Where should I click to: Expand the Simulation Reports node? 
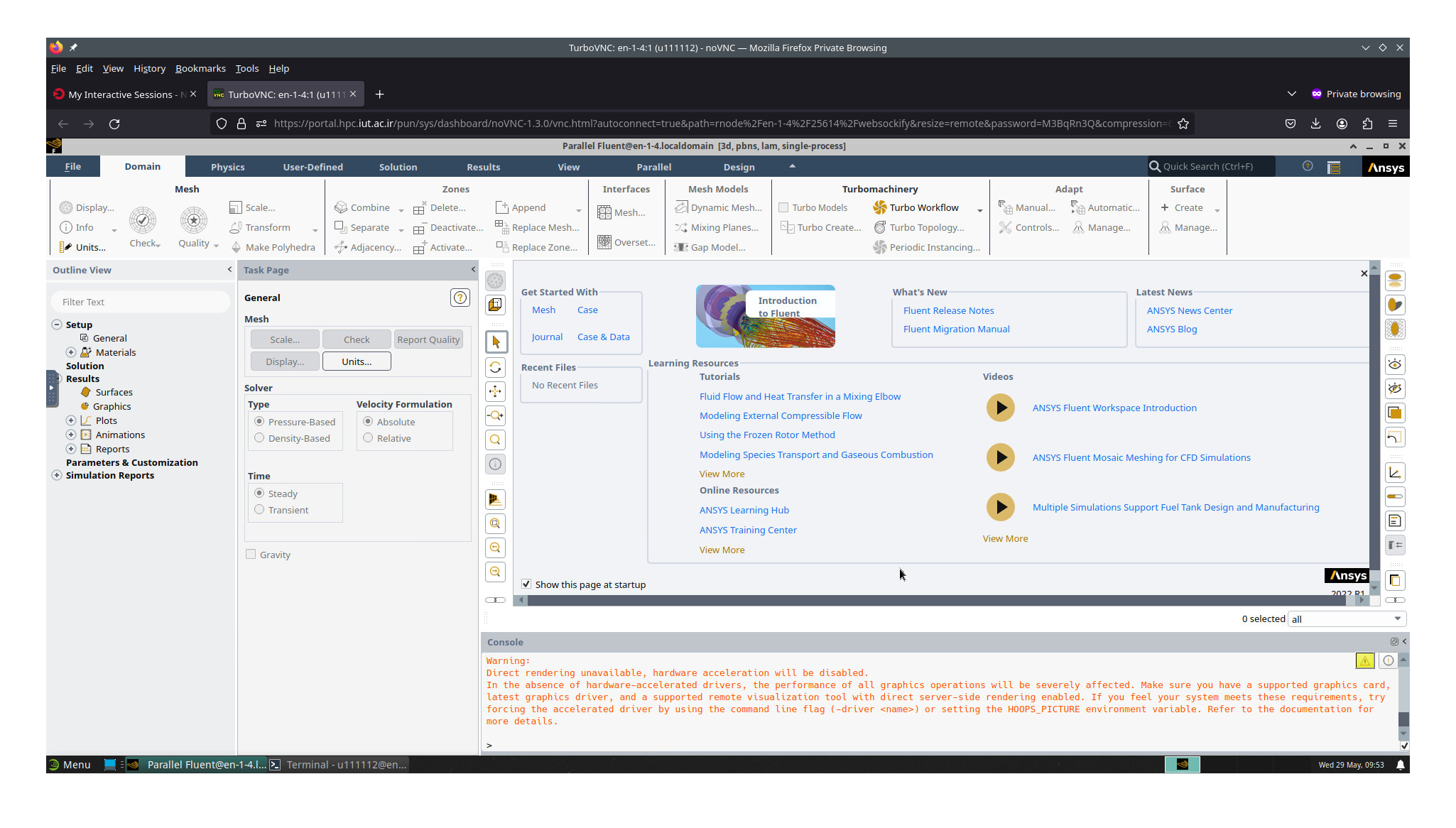56,475
